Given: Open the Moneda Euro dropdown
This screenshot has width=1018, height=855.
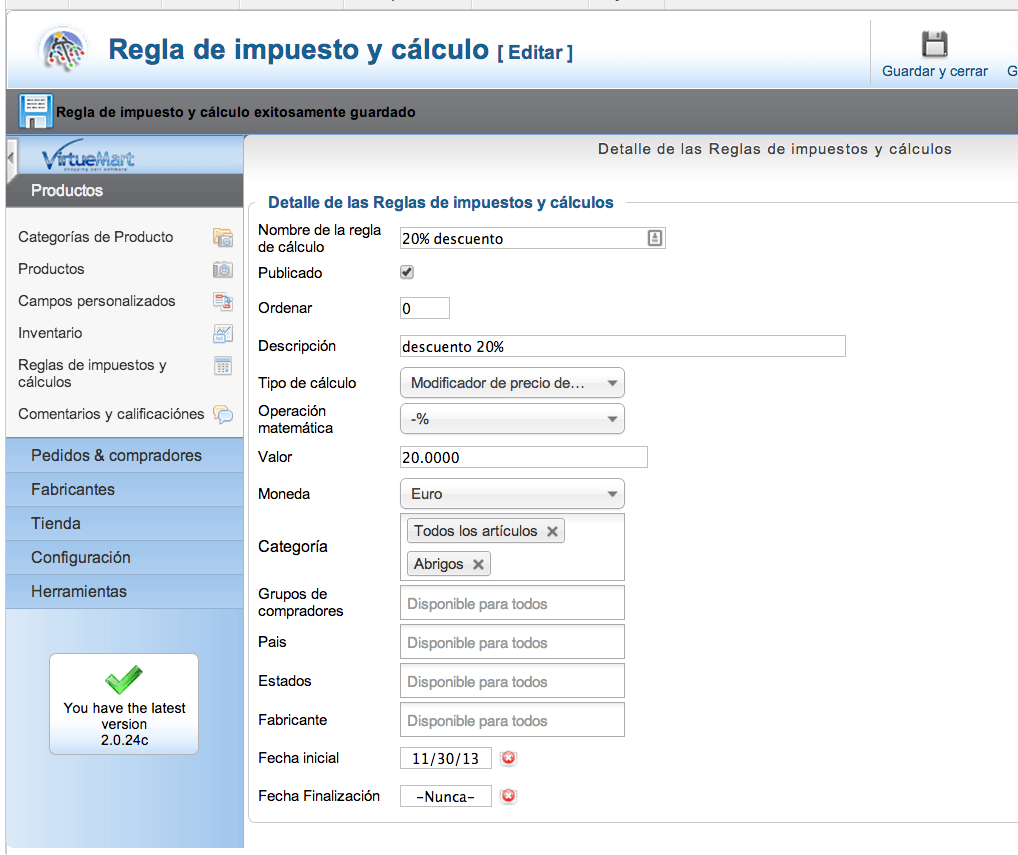Looking at the screenshot, I should 512,494.
